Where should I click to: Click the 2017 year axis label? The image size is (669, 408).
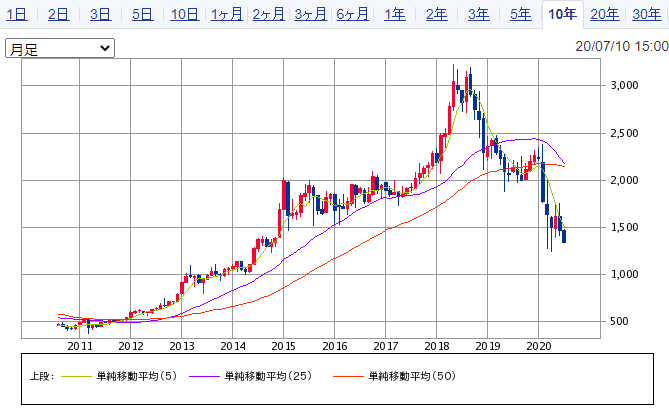(x=386, y=346)
